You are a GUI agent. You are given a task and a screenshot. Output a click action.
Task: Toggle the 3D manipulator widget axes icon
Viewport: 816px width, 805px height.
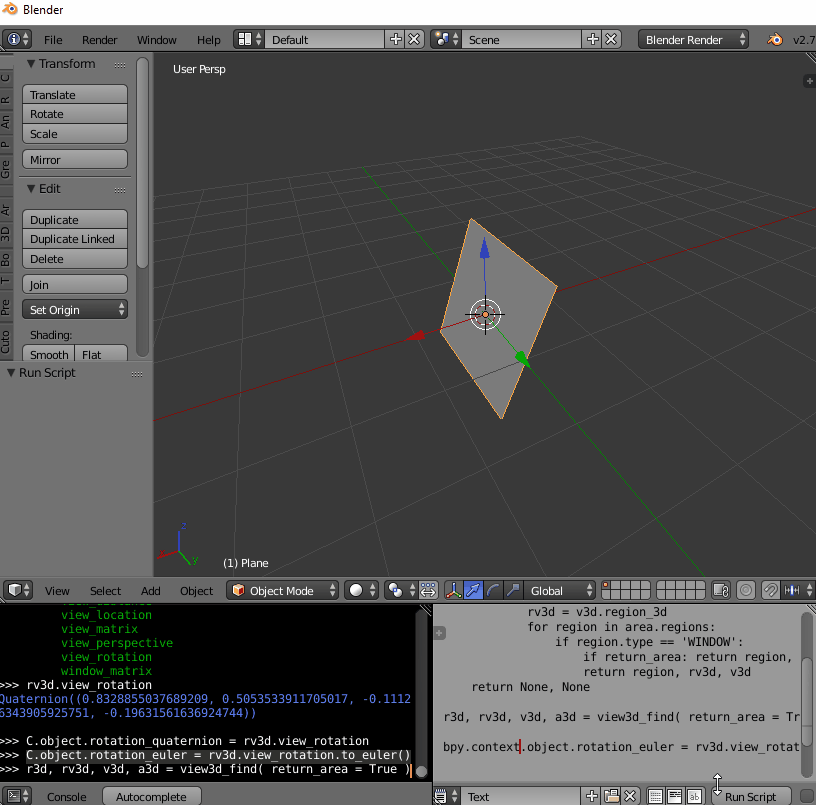[454, 590]
